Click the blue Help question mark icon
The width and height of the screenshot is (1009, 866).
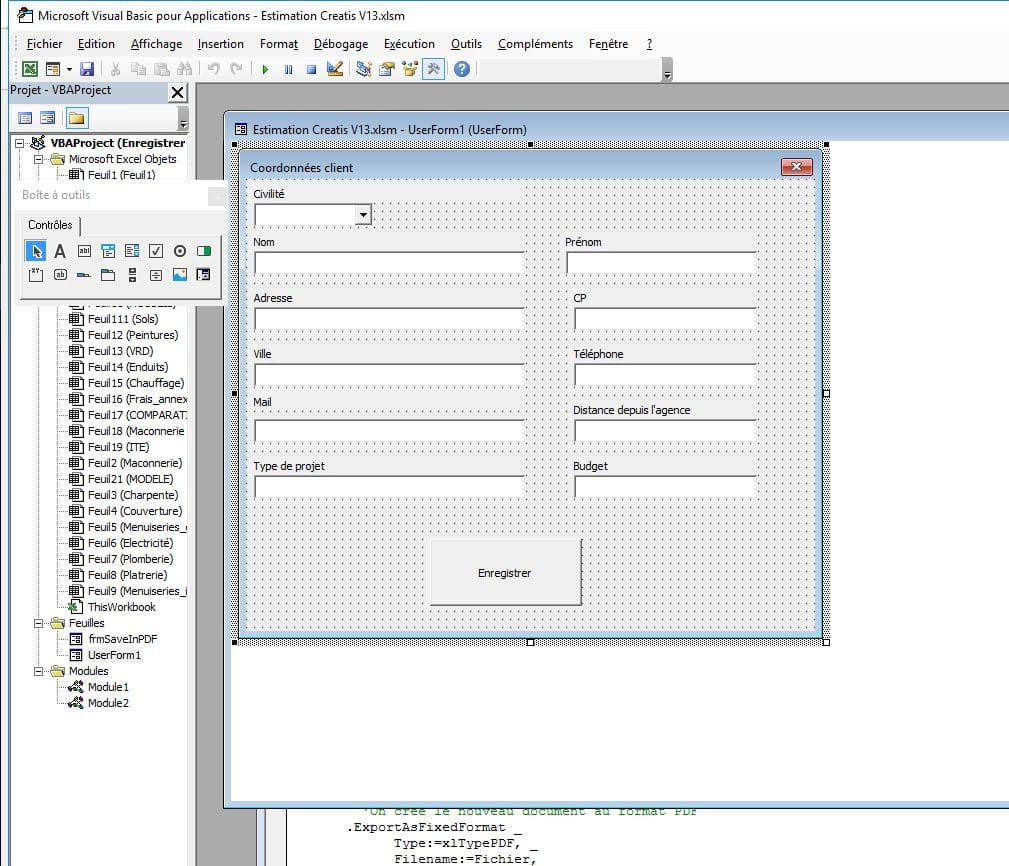tap(461, 69)
